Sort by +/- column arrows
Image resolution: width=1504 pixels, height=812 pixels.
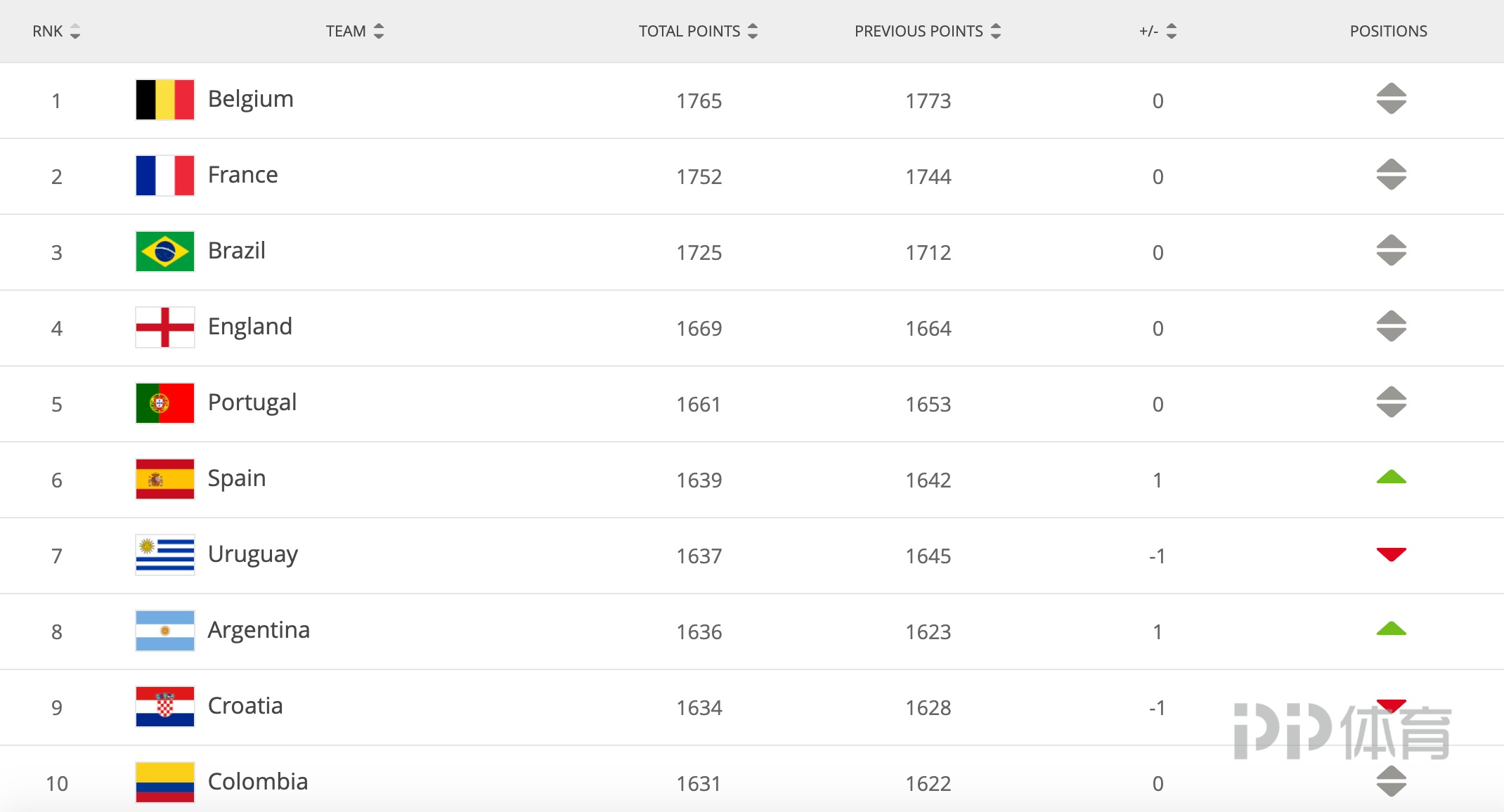point(1172,31)
